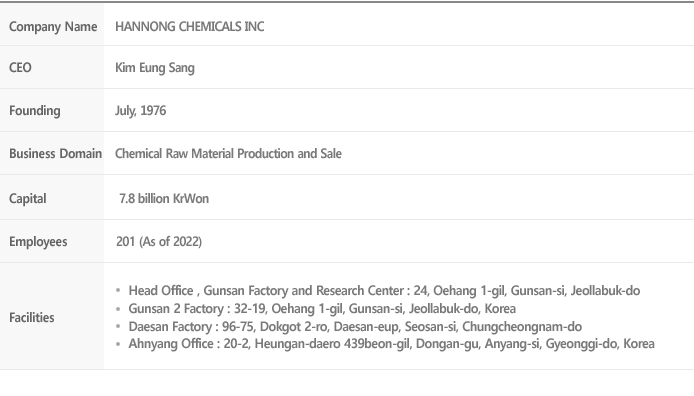Image resolution: width=694 pixels, height=396 pixels.
Task: Click the July, 1976 founding date
Action: (140, 111)
